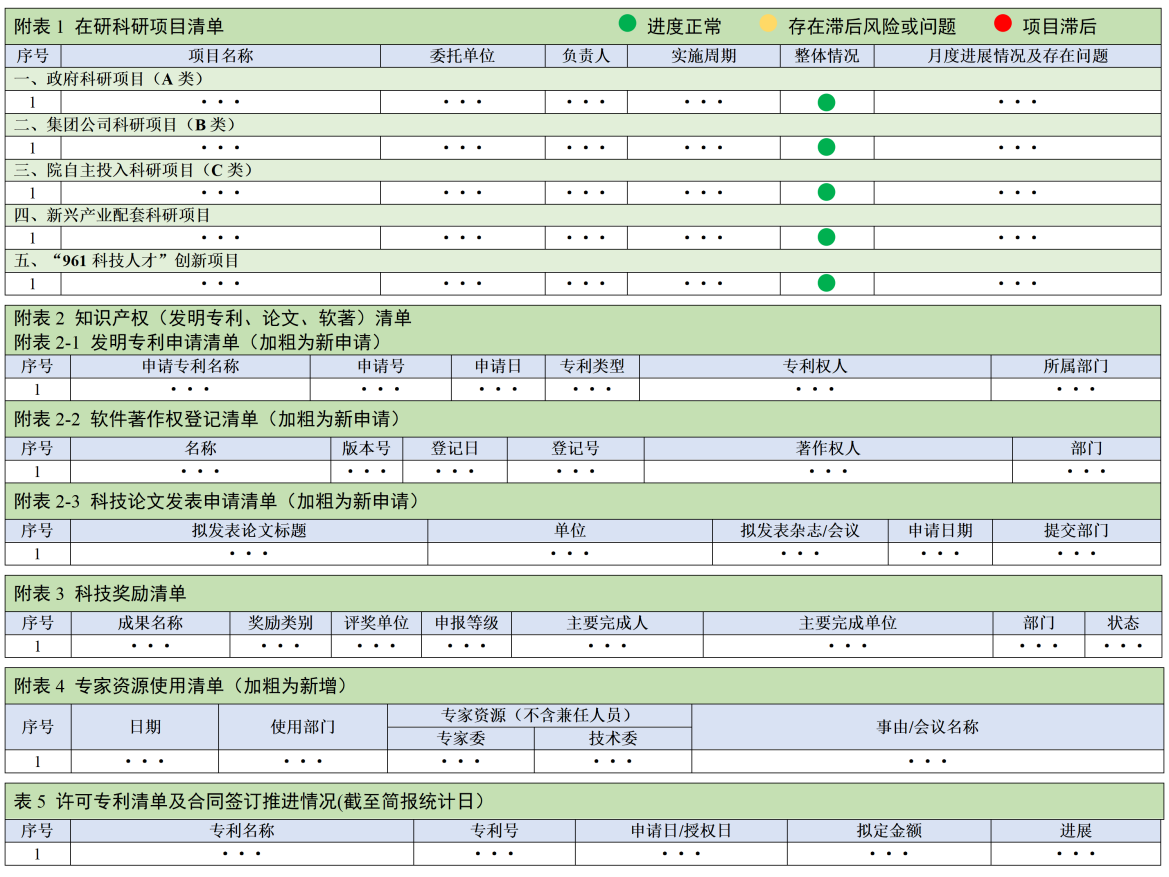This screenshot has height=877, width=1169.
Task: Click the 专利类型 column header
Action: (x=592, y=366)
